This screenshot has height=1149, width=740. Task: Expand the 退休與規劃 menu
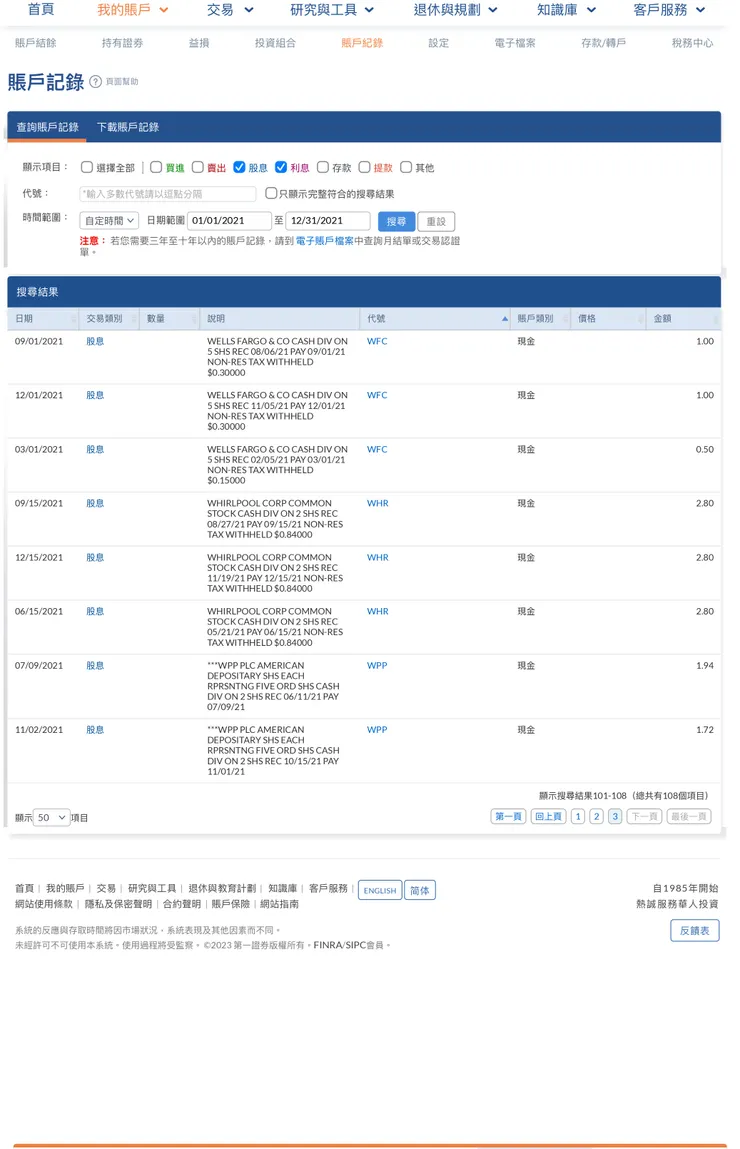[455, 10]
